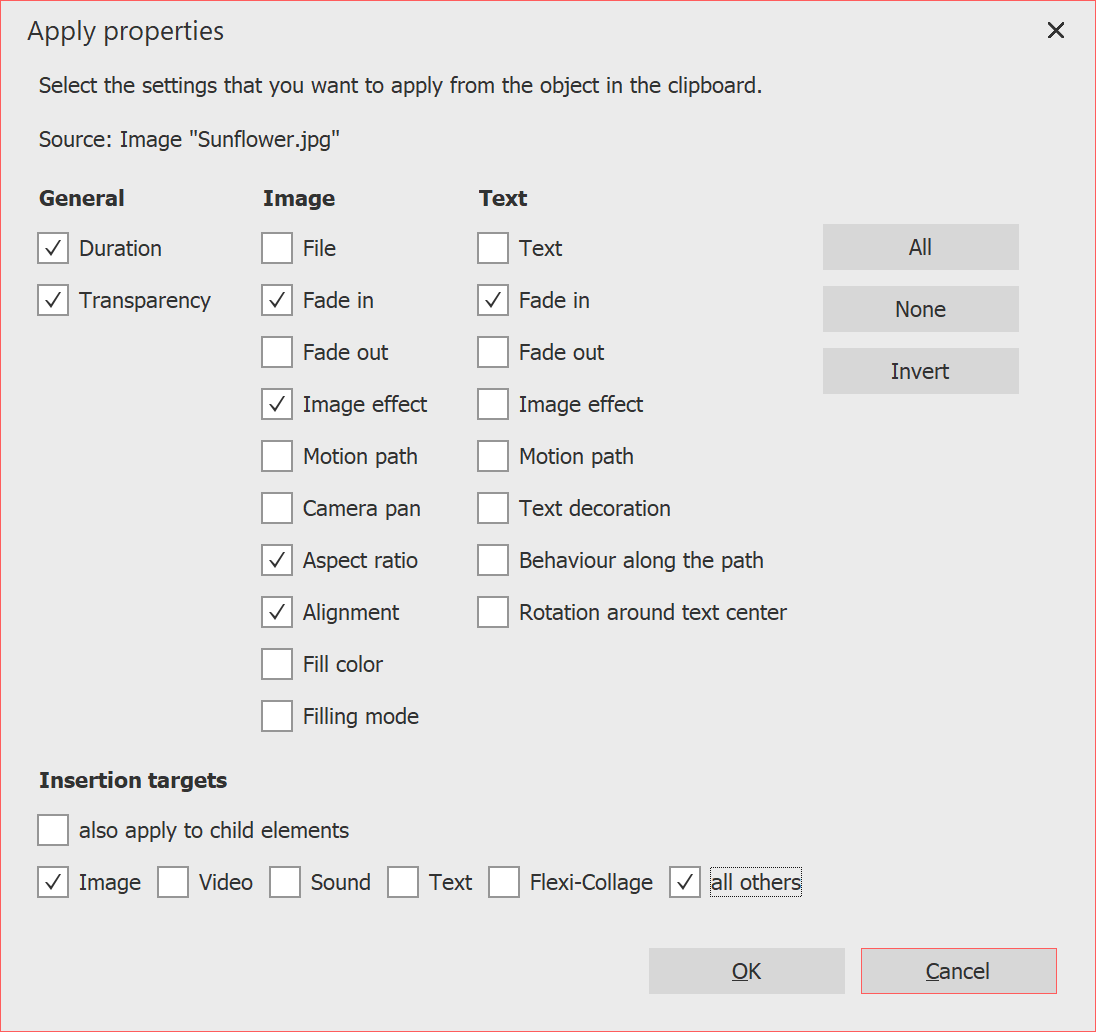
Task: Uncheck the Aspect ratio checkbox
Action: 277,560
